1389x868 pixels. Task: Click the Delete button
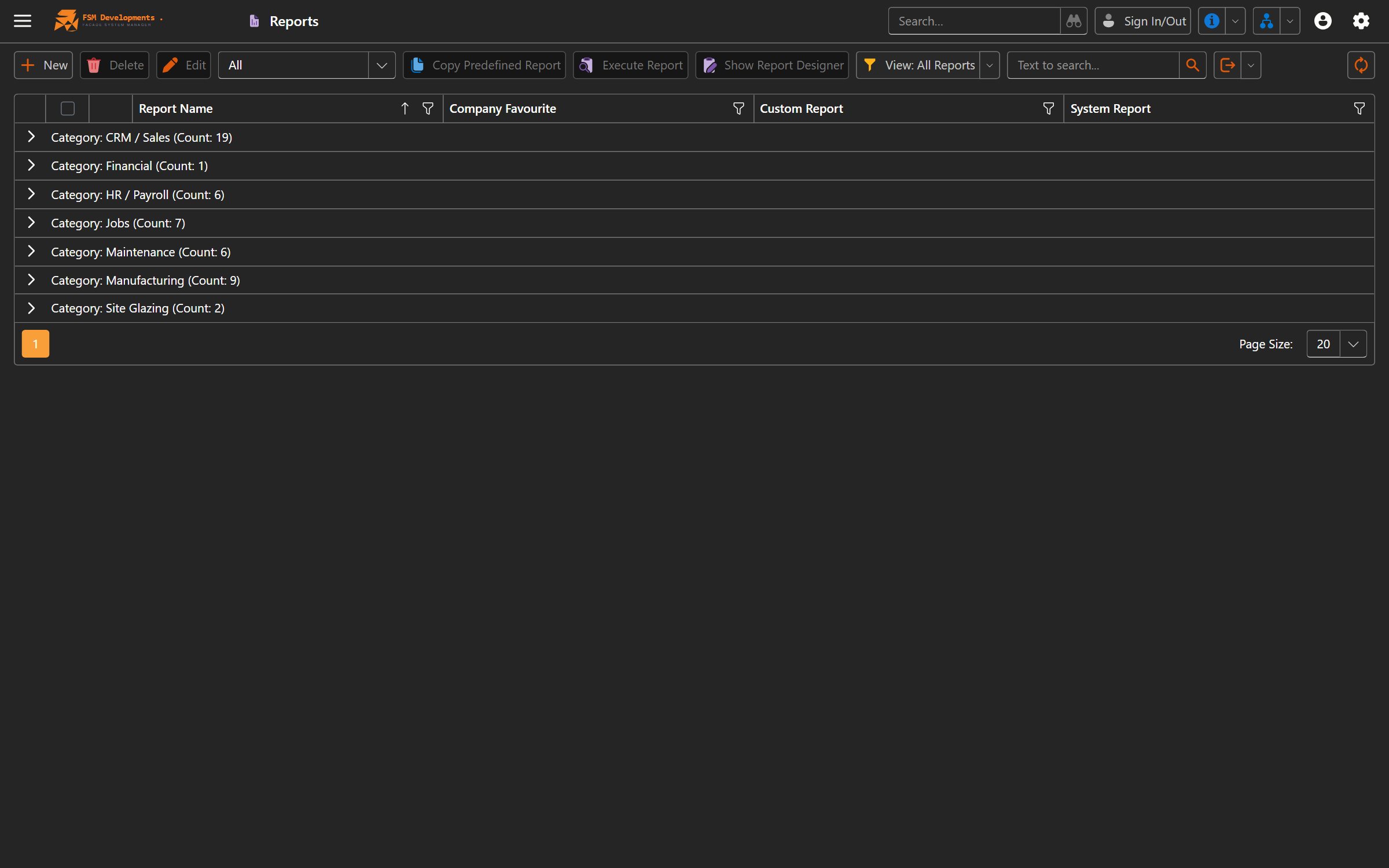coord(115,65)
